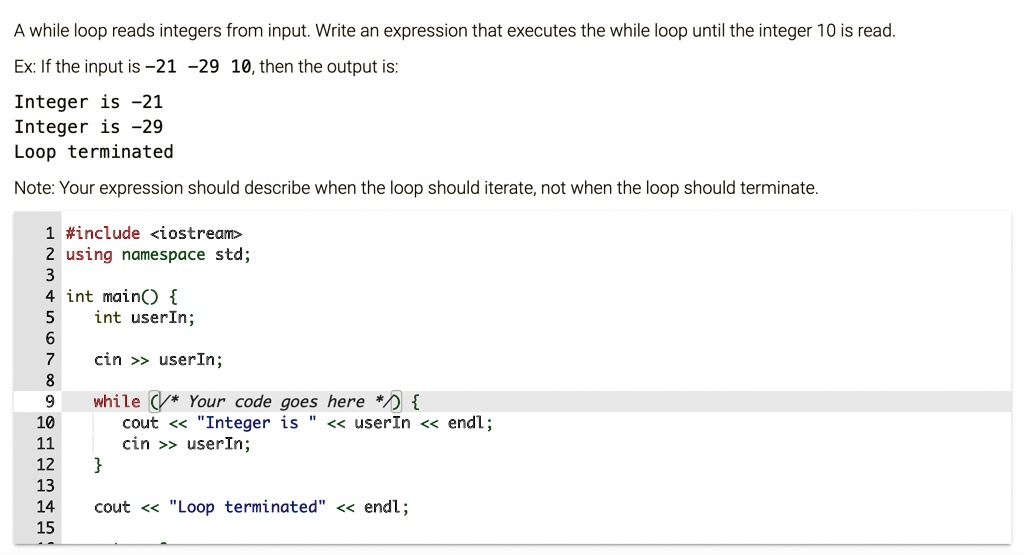Click the 'while' keyword on line 9

(x=116, y=401)
